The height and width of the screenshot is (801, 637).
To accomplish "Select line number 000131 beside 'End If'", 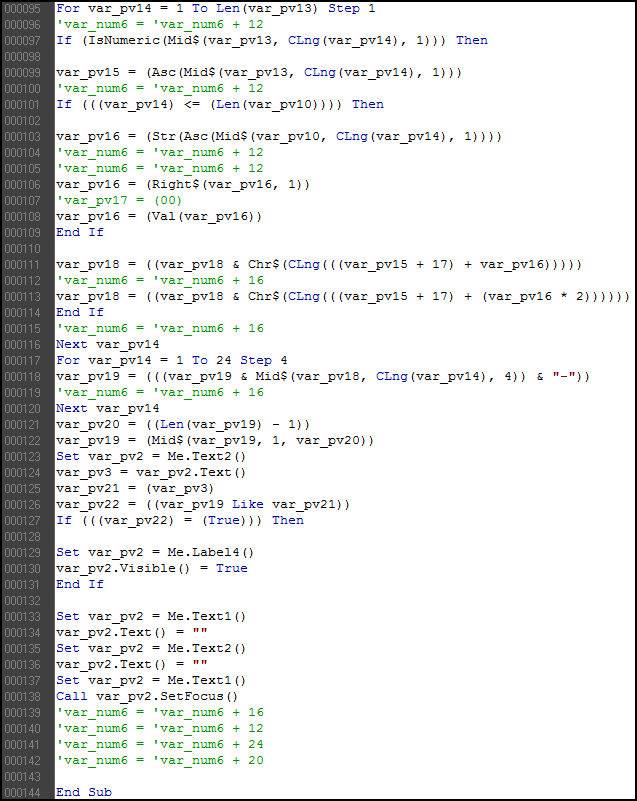I will pos(22,585).
